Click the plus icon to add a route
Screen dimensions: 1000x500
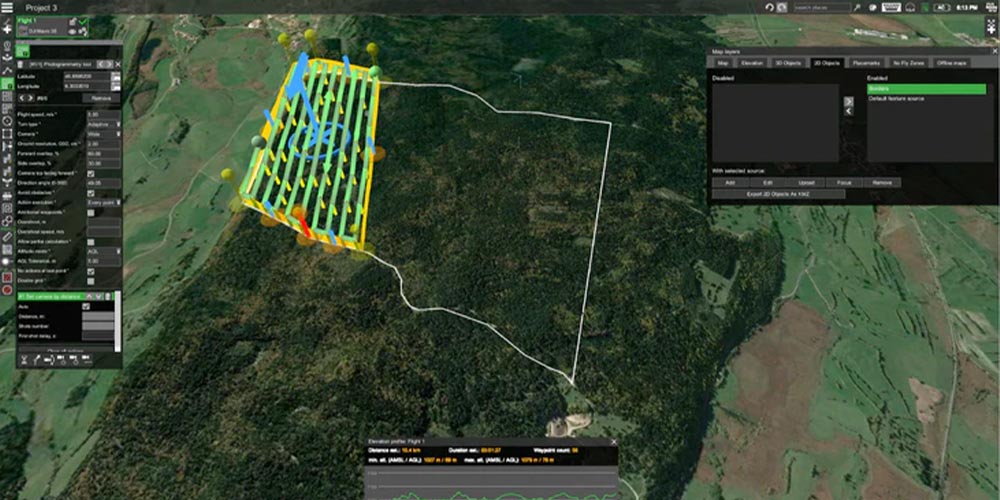[7, 29]
